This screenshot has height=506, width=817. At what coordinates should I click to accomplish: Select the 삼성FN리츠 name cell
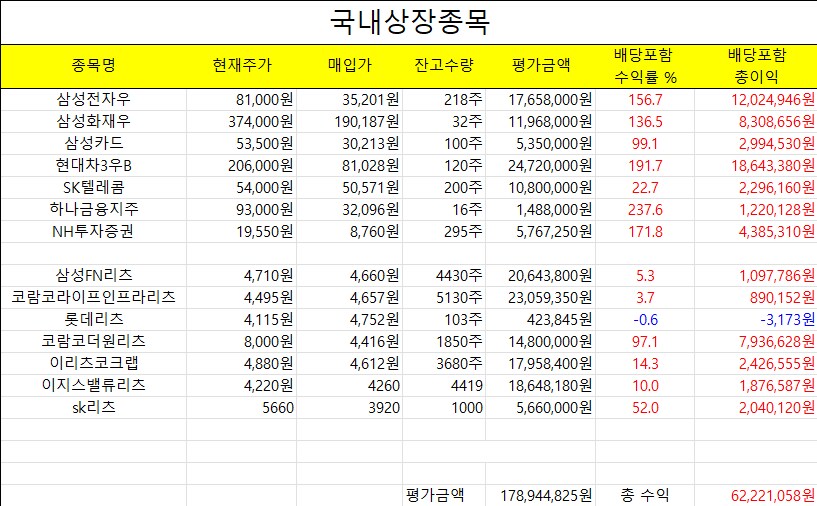pyautogui.click(x=94, y=275)
